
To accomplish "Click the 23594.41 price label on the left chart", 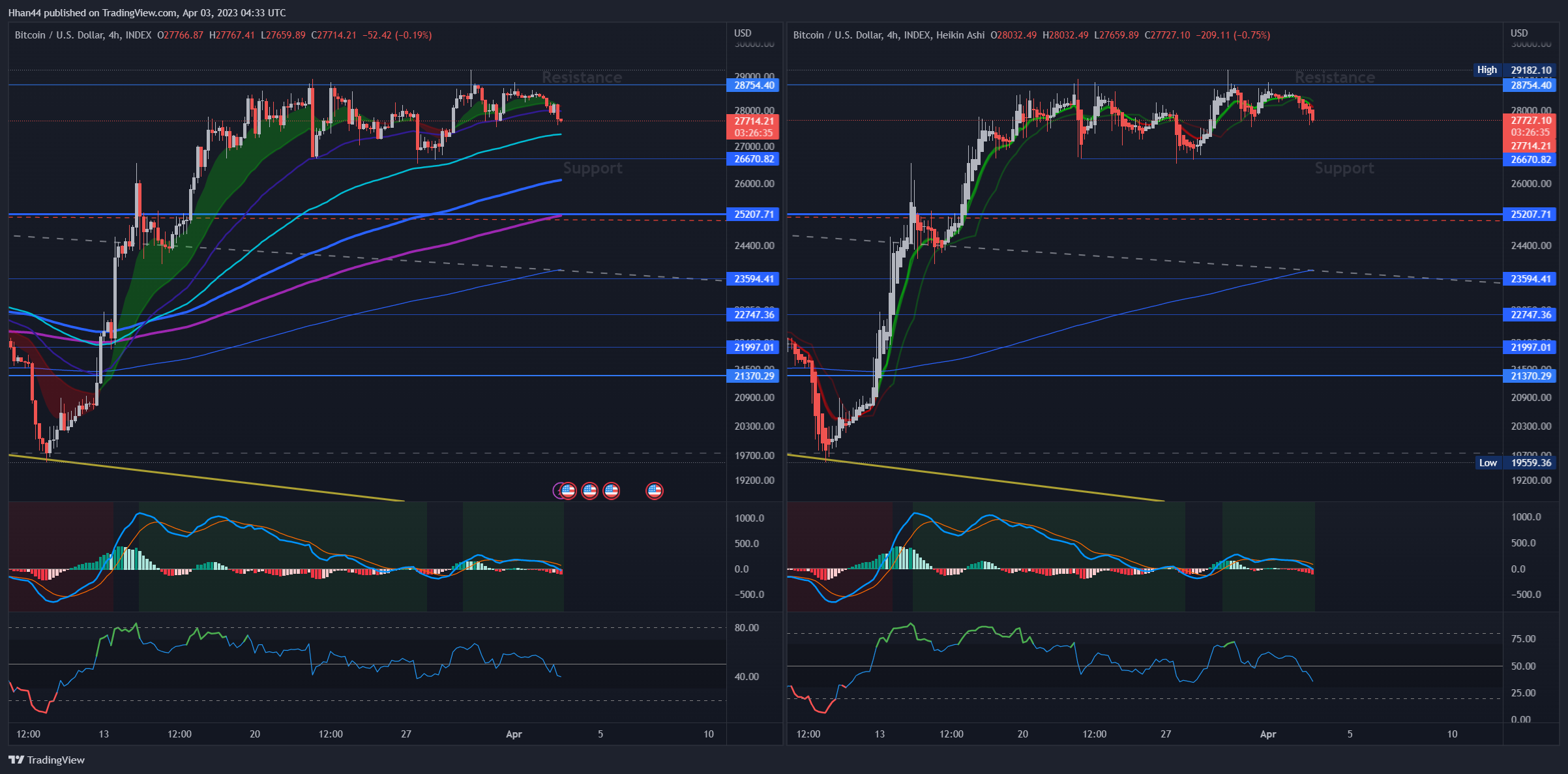I will 754,279.
